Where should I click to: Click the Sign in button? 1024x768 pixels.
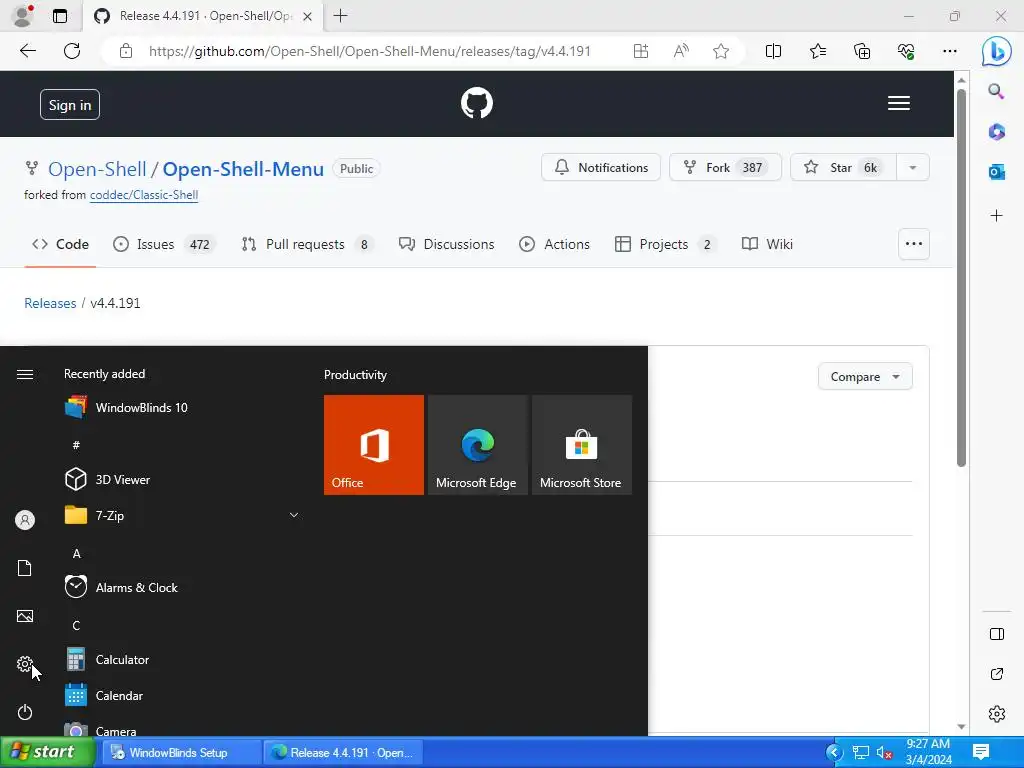coord(70,104)
